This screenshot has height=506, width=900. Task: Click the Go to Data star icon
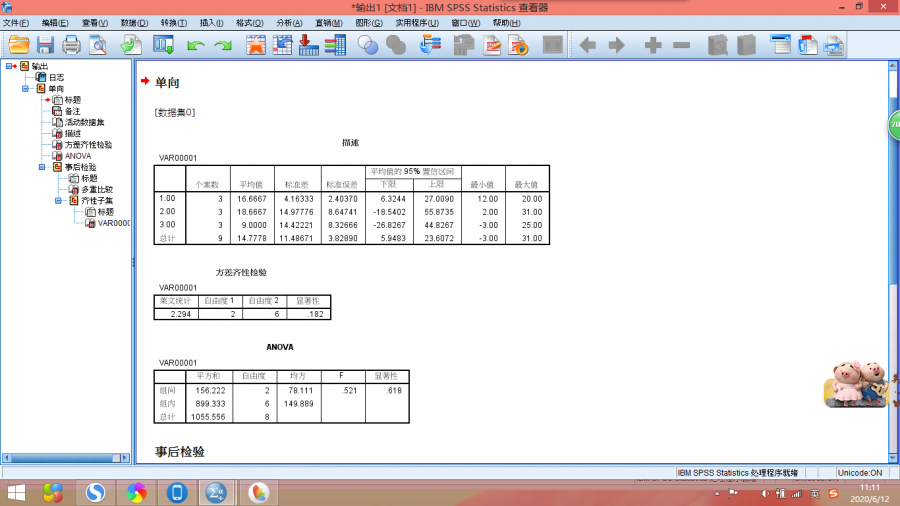pyautogui.click(x=256, y=45)
